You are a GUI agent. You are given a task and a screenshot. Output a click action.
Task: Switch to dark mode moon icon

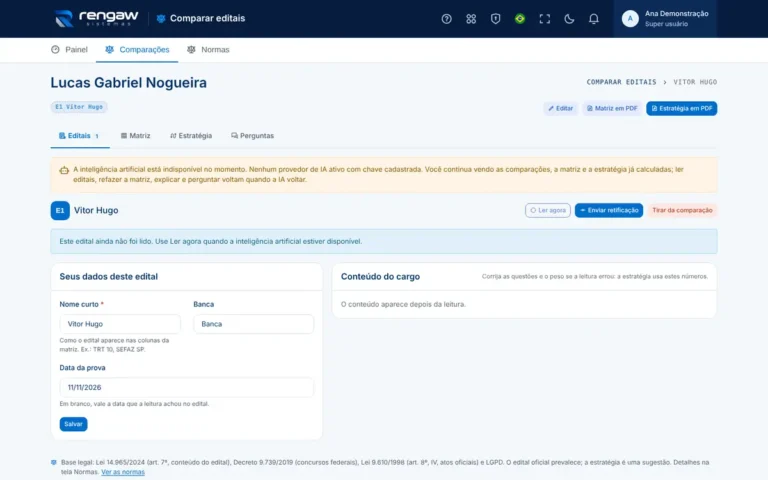(x=569, y=19)
